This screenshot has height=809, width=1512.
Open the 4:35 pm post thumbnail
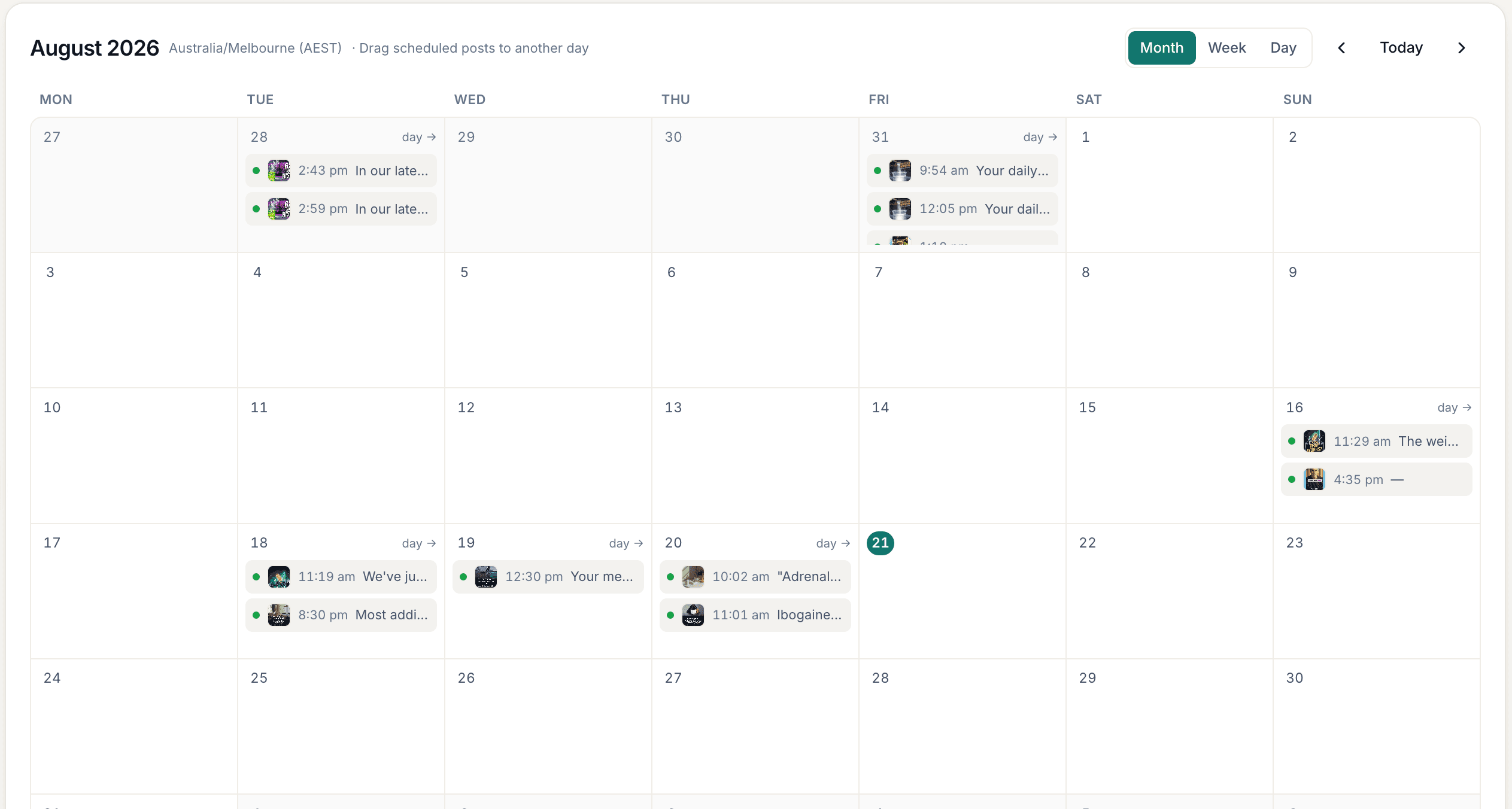[x=1314, y=479]
